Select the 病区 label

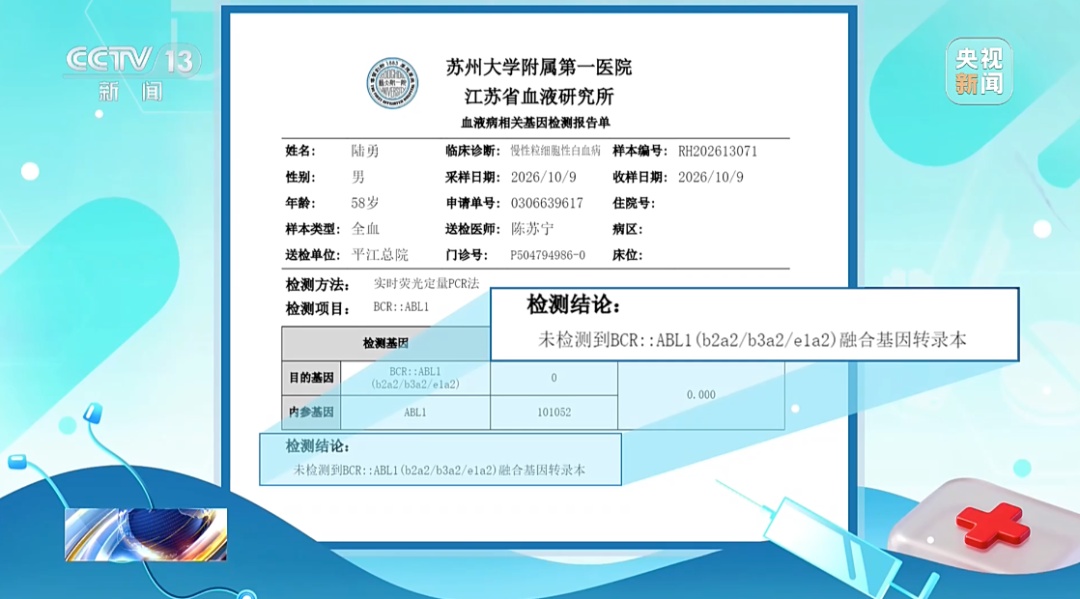(x=627, y=229)
